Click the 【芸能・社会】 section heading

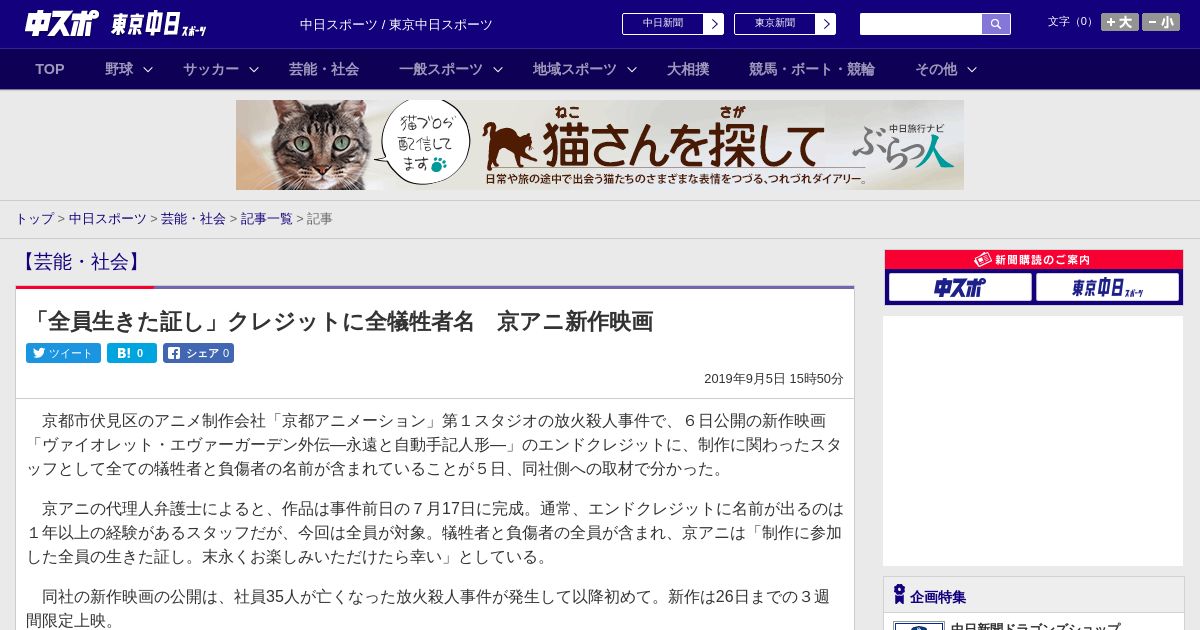click(81, 262)
